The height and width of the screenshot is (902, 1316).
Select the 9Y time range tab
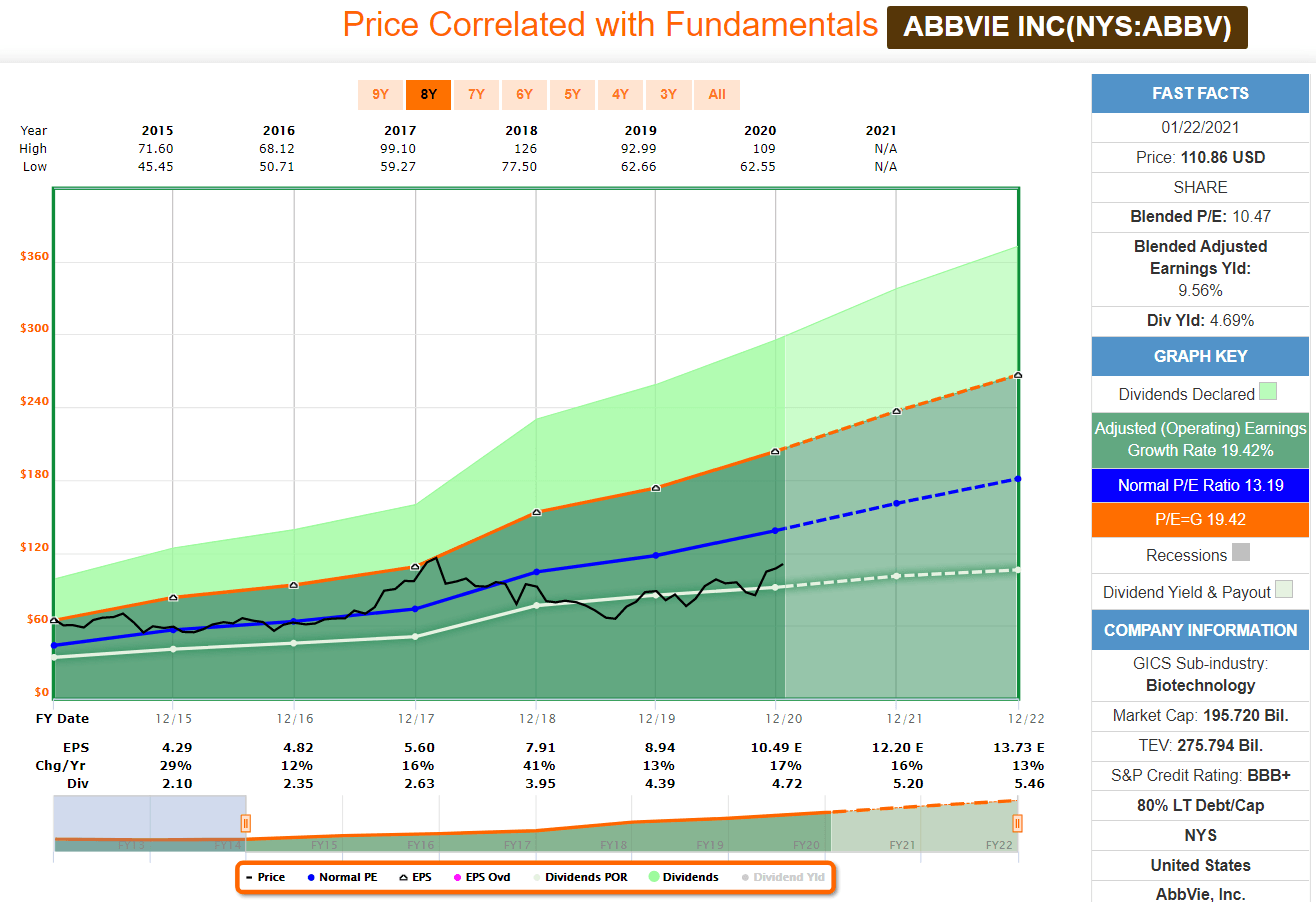[x=380, y=94]
